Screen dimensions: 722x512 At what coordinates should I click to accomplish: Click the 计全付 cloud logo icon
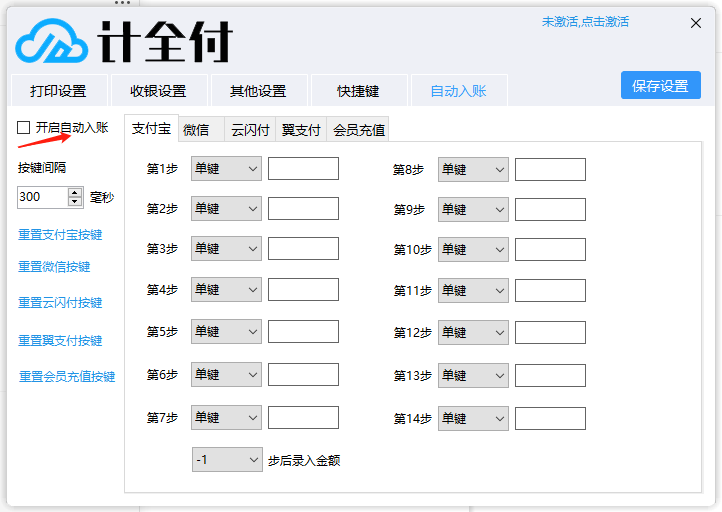coord(52,41)
